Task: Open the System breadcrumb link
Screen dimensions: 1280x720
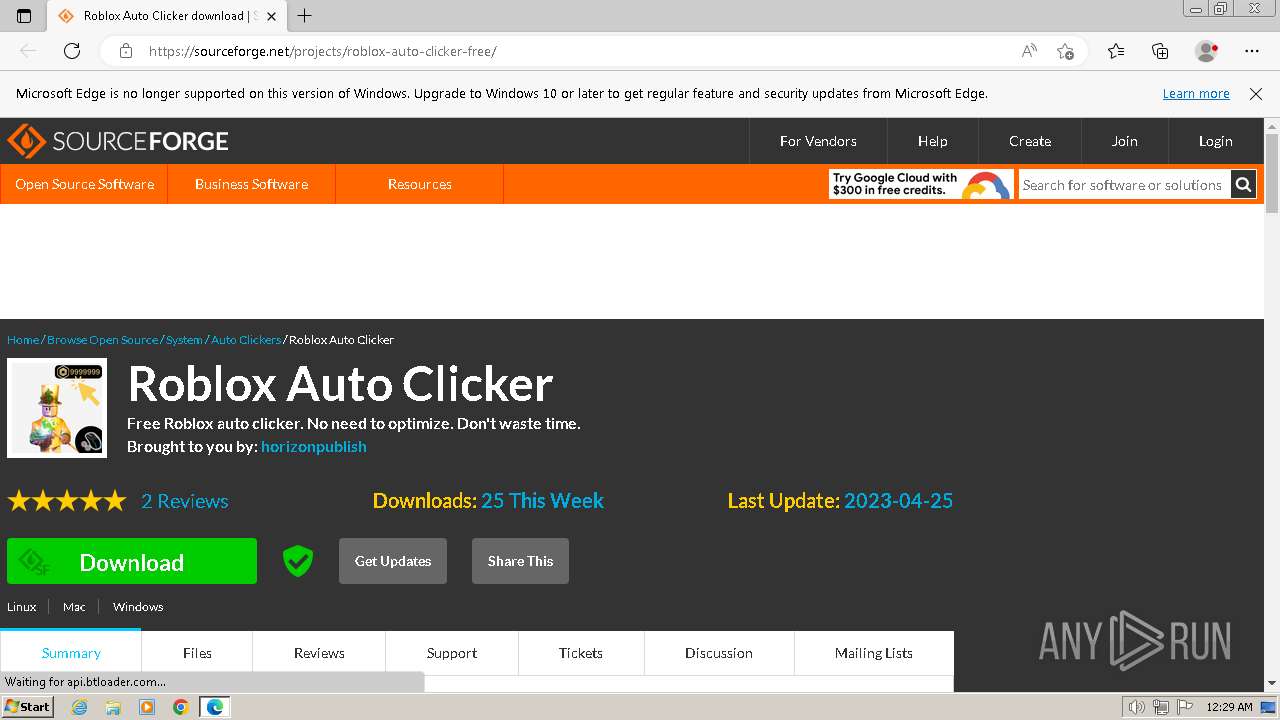Action: pyautogui.click(x=184, y=340)
